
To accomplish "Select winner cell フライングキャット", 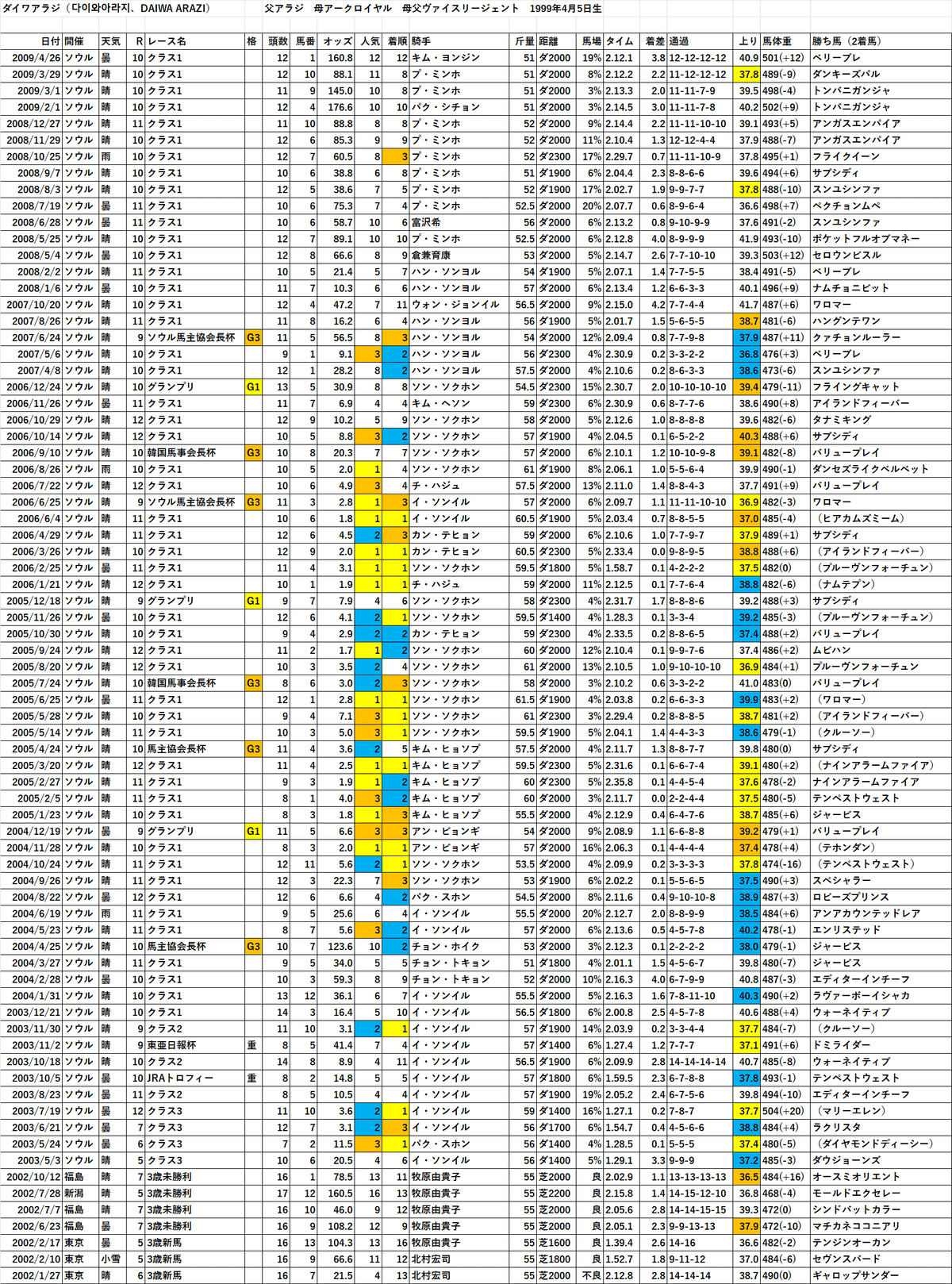I will (x=856, y=387).
